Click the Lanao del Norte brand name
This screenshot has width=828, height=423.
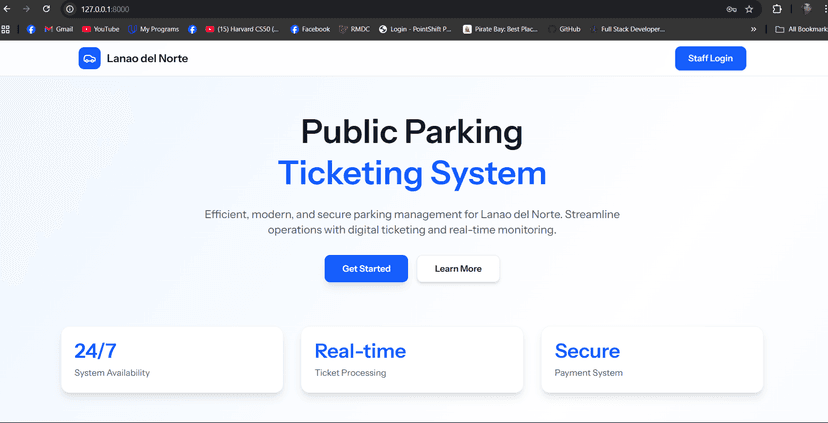click(147, 58)
